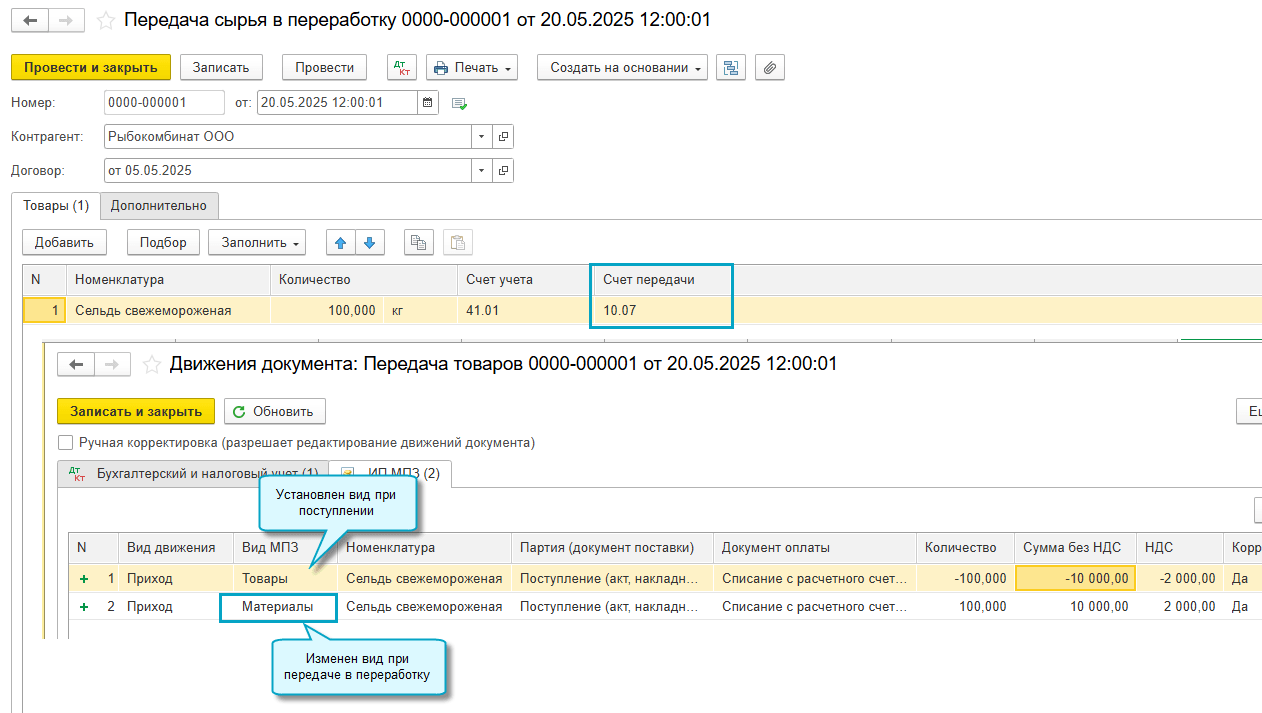Select Счет учета cell 41.01
Image resolution: width=1262 pixels, height=713 pixels.
[x=524, y=310]
